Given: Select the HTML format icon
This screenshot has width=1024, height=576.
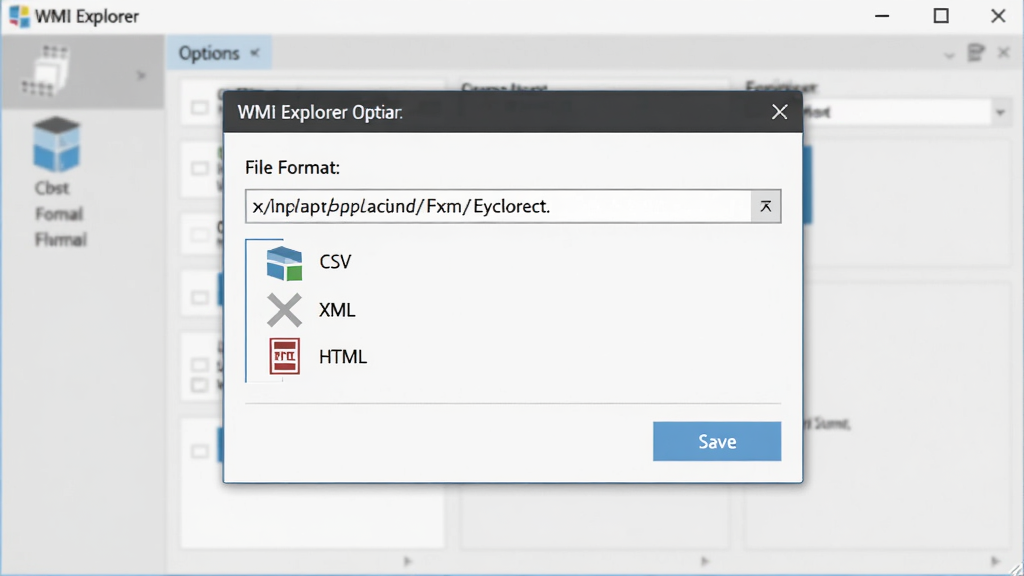Looking at the screenshot, I should point(284,356).
